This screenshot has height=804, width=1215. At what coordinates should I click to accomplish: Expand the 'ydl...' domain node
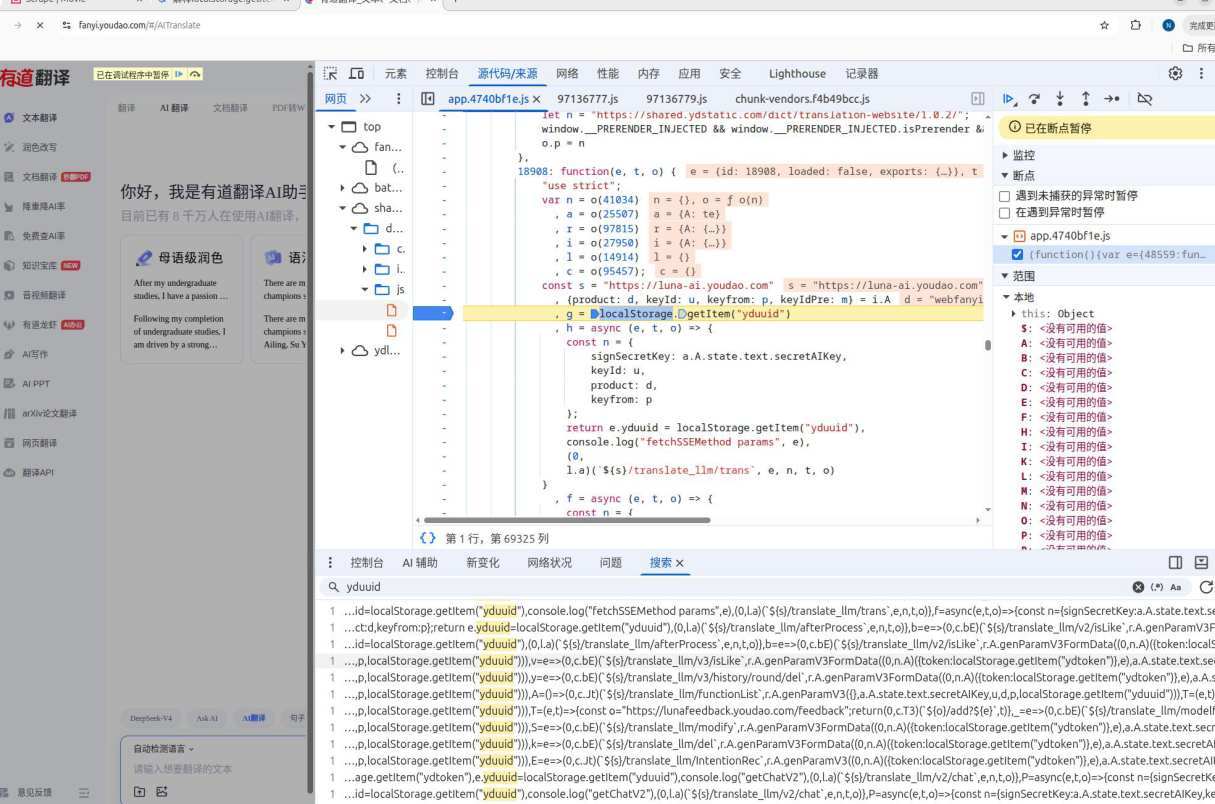pos(342,351)
